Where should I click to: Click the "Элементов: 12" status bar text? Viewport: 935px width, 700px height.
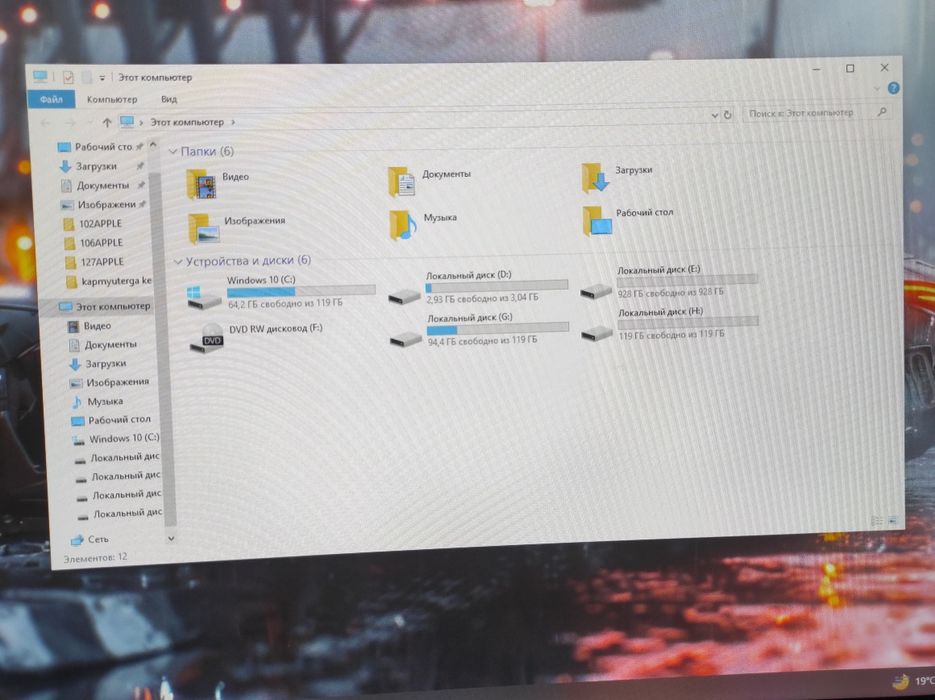pos(95,557)
